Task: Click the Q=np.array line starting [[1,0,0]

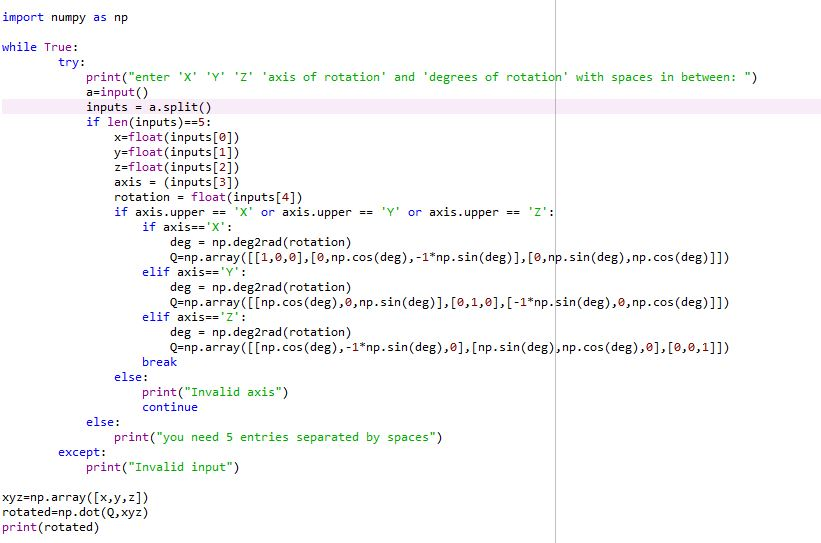Action: [x=449, y=258]
